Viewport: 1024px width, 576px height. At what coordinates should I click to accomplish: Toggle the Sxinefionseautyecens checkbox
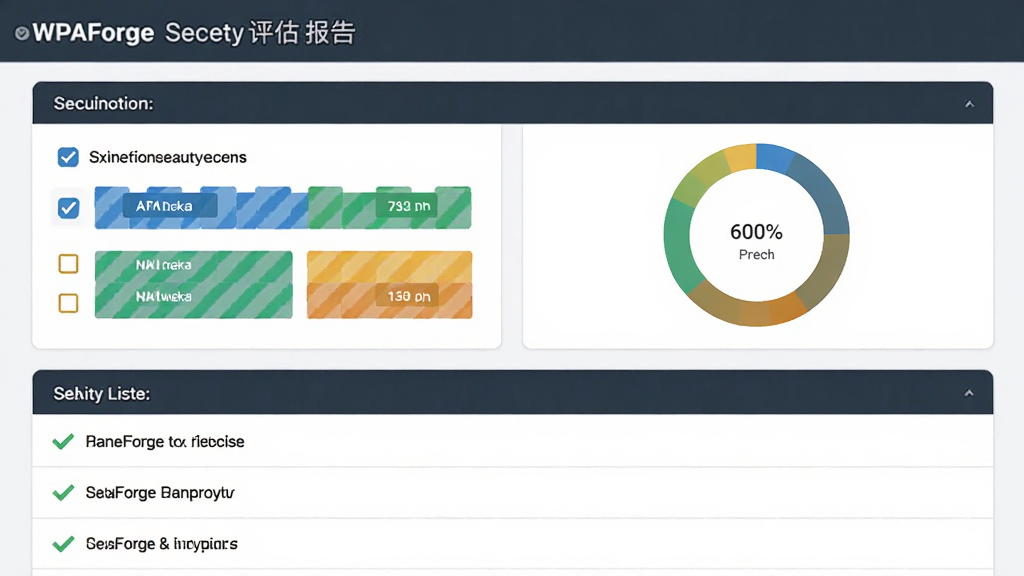pyautogui.click(x=68, y=157)
